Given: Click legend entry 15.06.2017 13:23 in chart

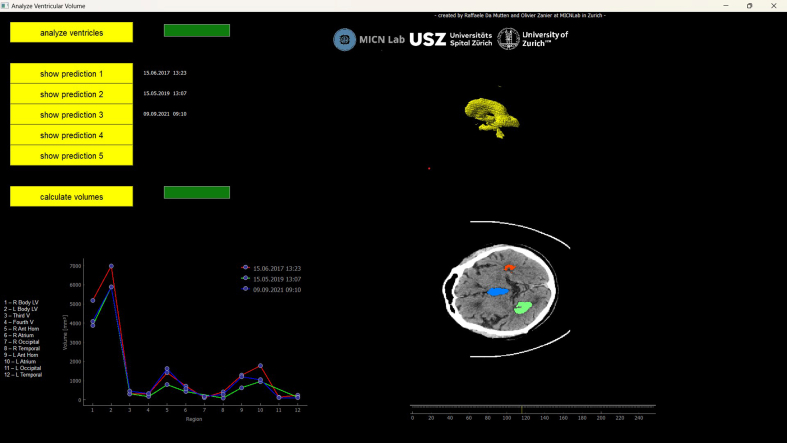Looking at the screenshot, I should (271, 268).
